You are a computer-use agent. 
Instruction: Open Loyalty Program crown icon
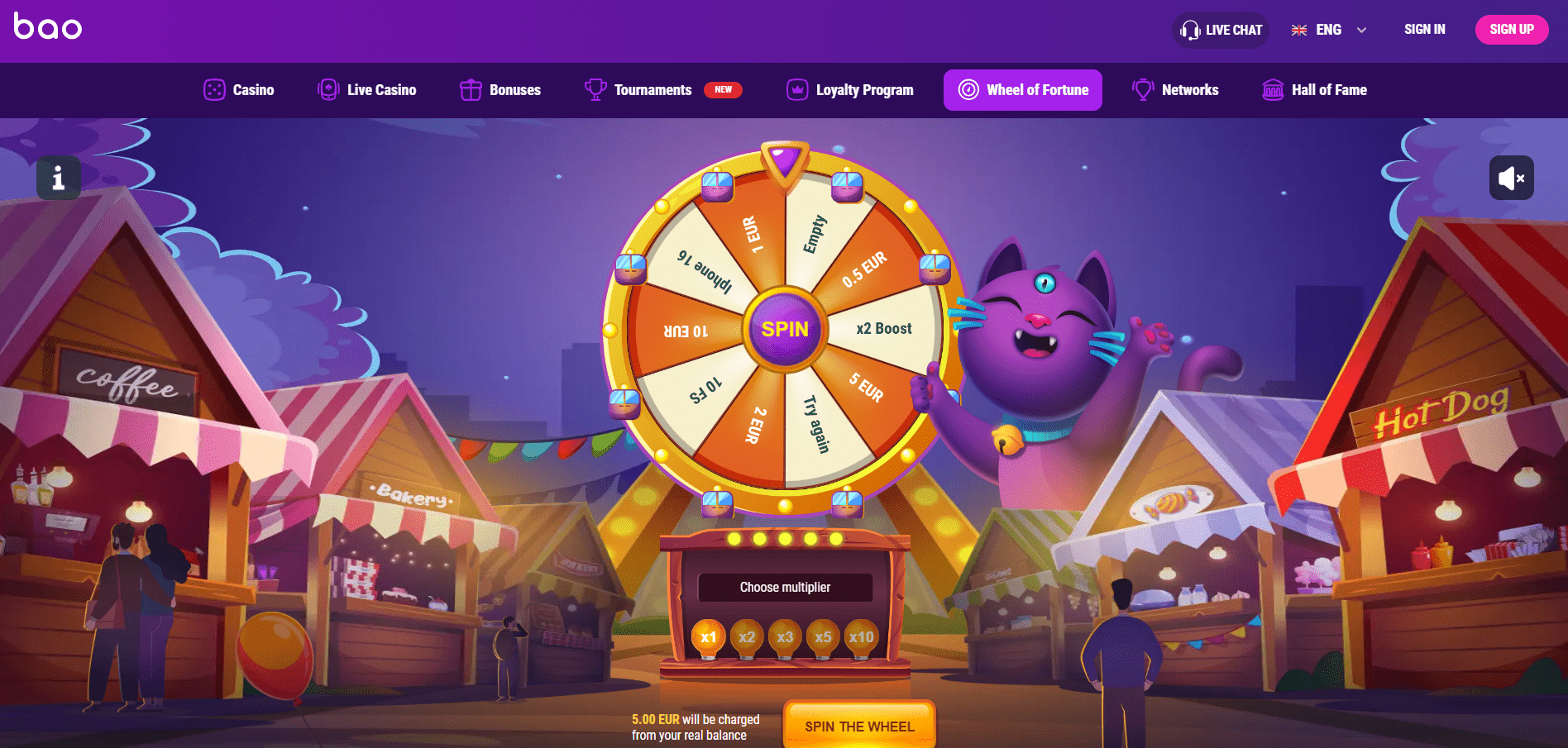click(797, 89)
